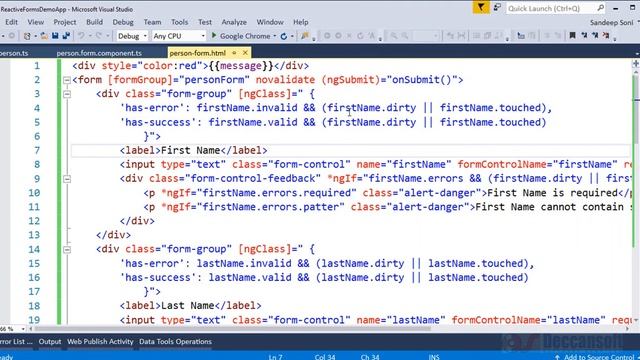Open the Tools menu
The image size is (640, 360).
[x=180, y=22]
